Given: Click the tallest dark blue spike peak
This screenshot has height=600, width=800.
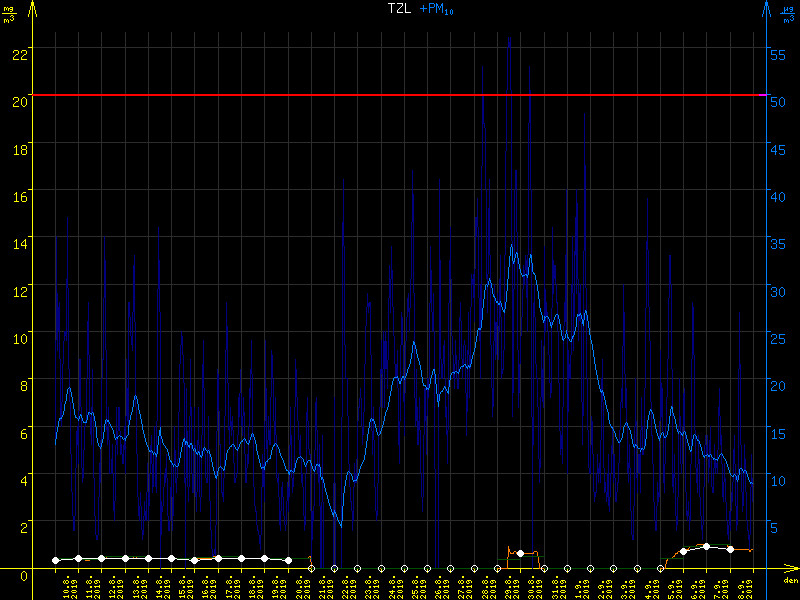Looking at the screenshot, I should click(x=509, y=38).
